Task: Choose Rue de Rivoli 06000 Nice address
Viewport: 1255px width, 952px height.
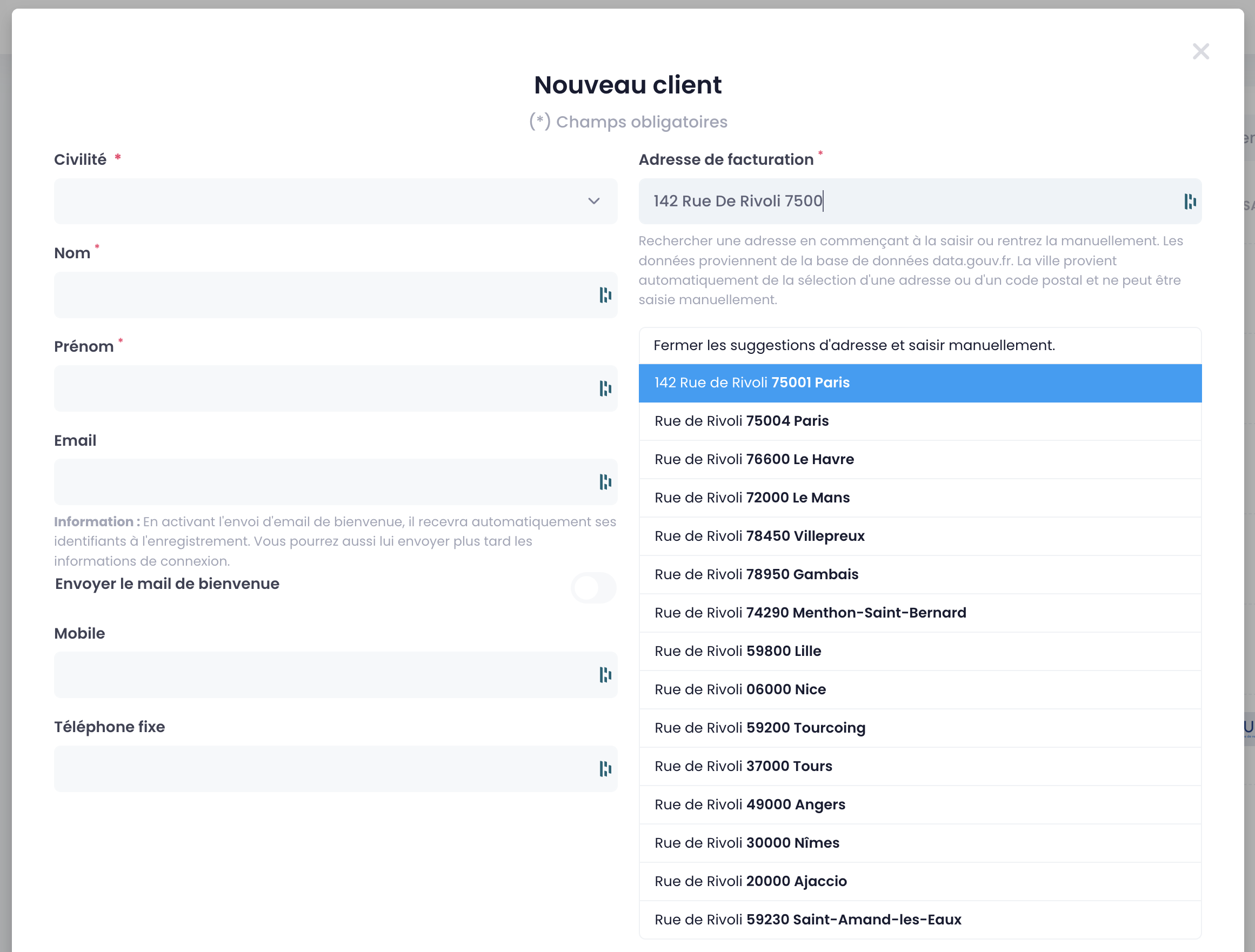Action: (x=919, y=689)
